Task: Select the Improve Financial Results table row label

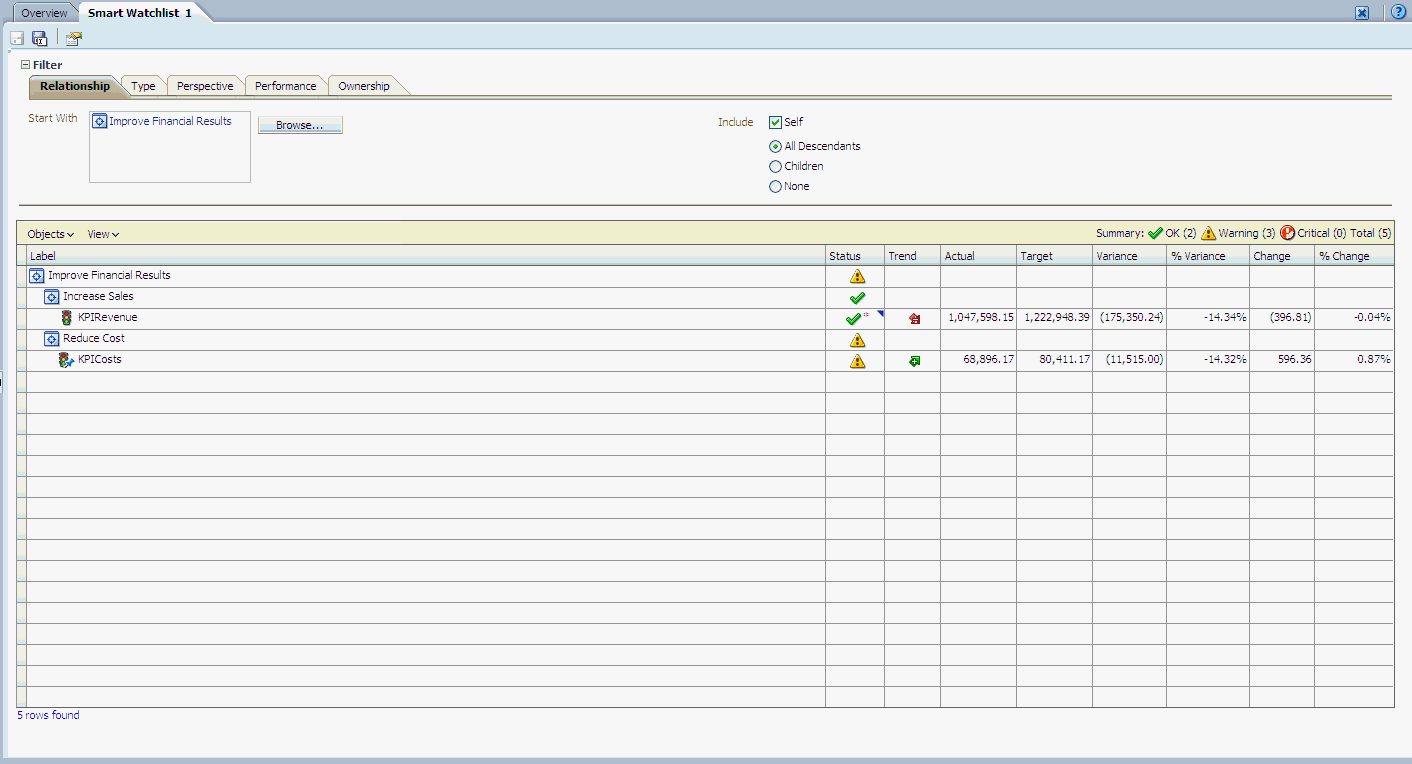Action: [109, 276]
